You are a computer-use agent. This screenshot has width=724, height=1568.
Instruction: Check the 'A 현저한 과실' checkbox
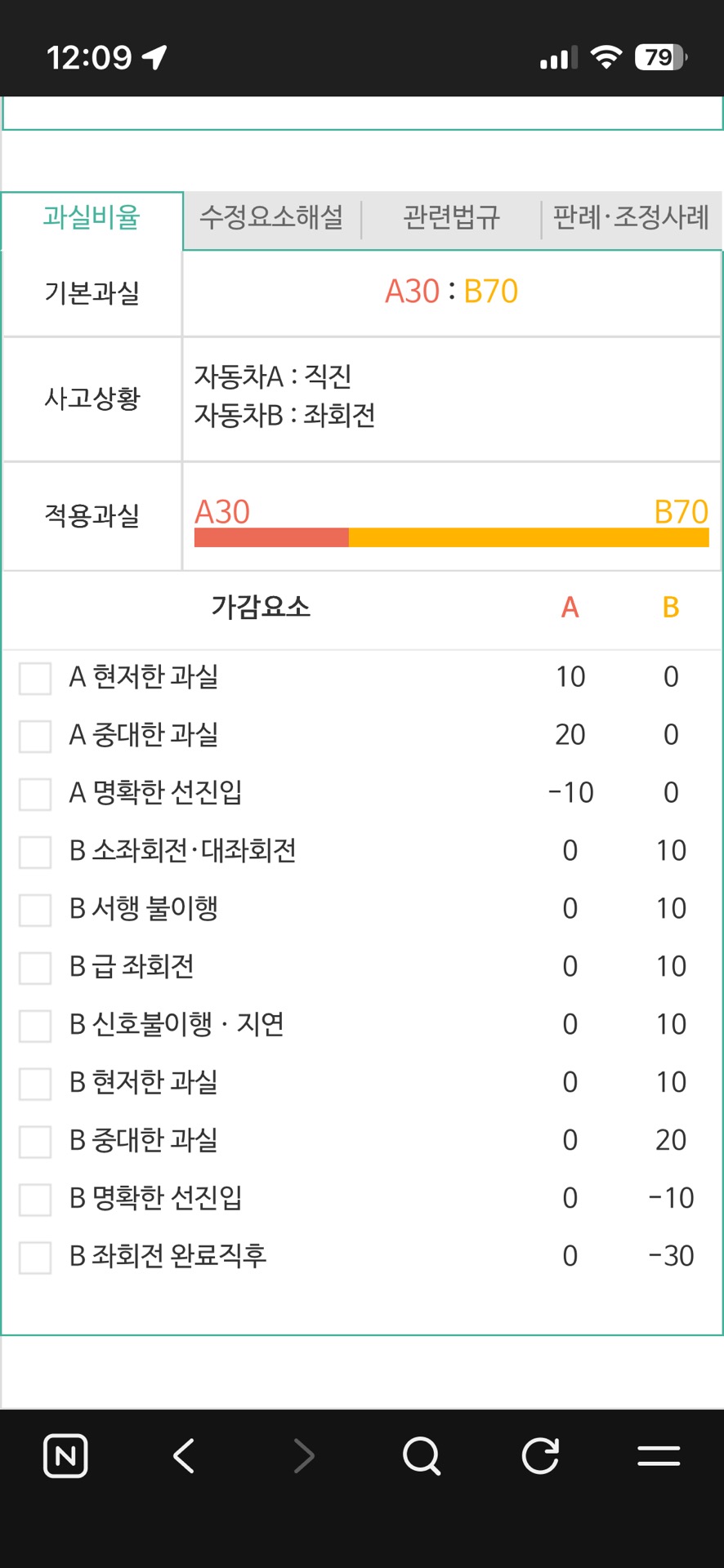(35, 678)
